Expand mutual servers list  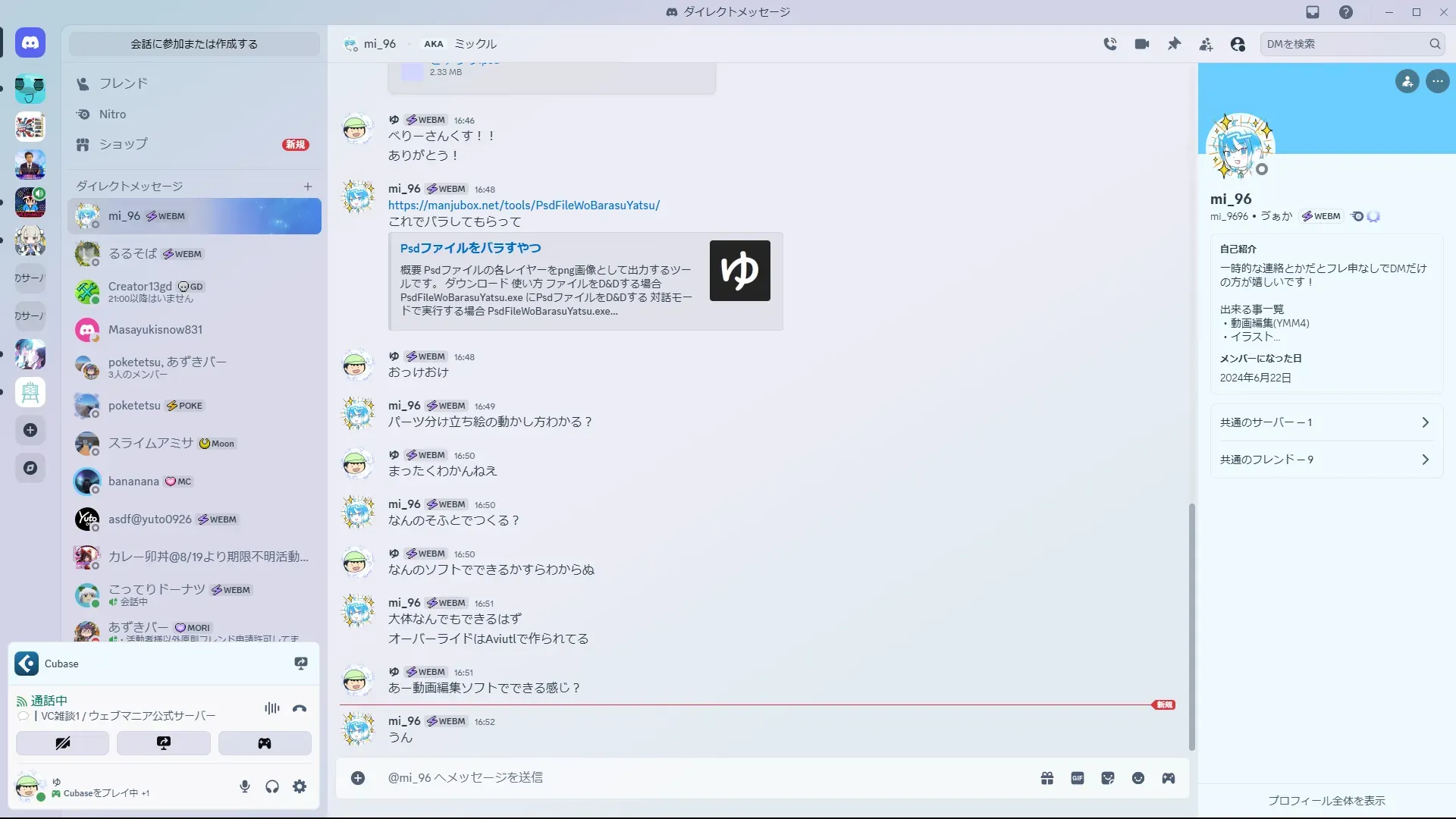click(1326, 422)
